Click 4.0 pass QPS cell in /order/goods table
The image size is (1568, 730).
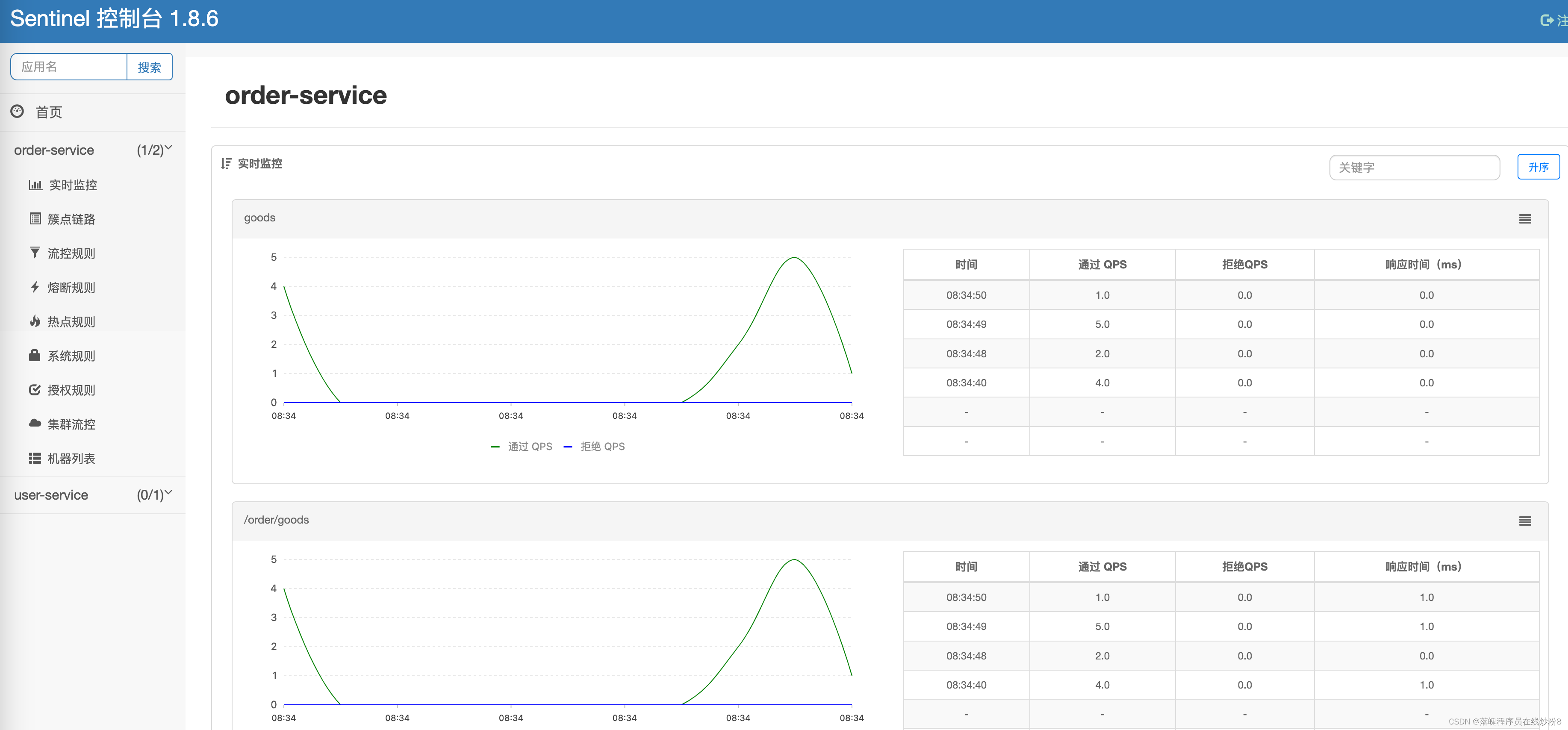pyautogui.click(x=1102, y=685)
